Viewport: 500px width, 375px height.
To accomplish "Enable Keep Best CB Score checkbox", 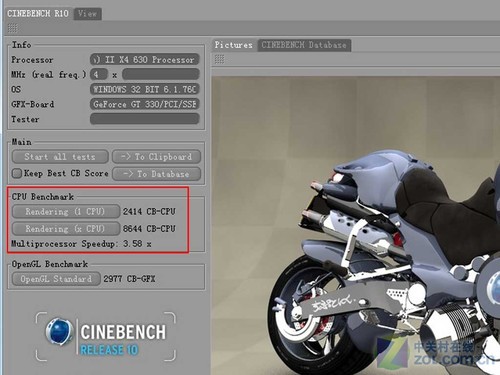I will [x=17, y=173].
